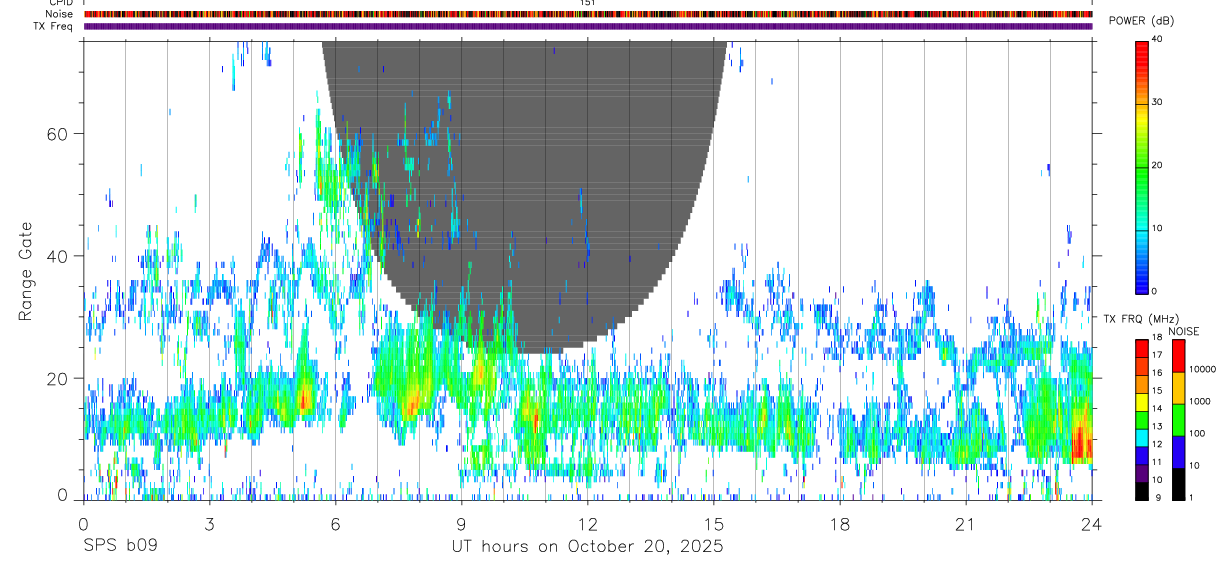
Task: Click the 'POWER (dB)' legend title
Action: coord(1141,21)
